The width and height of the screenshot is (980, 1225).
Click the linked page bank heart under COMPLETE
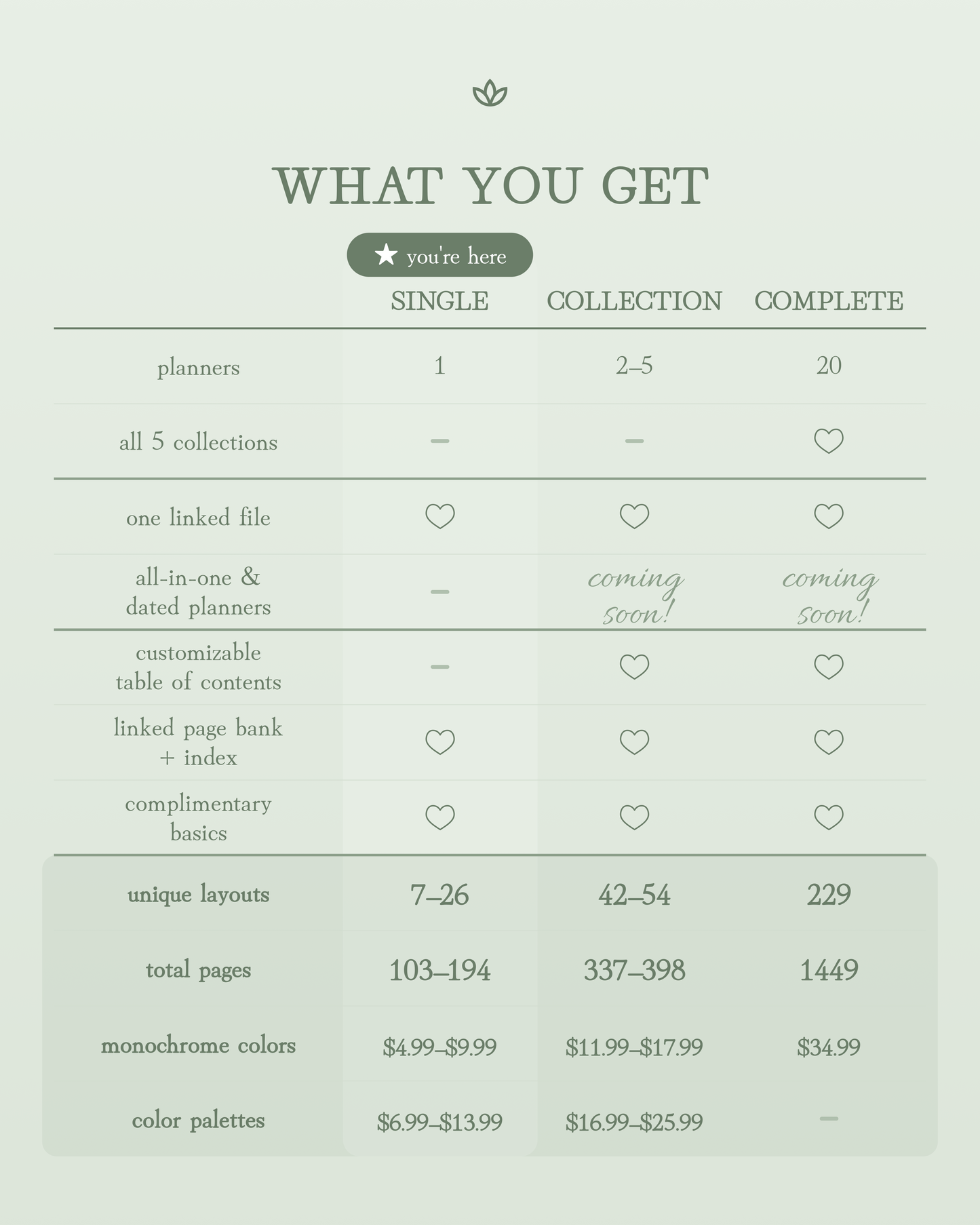[829, 742]
